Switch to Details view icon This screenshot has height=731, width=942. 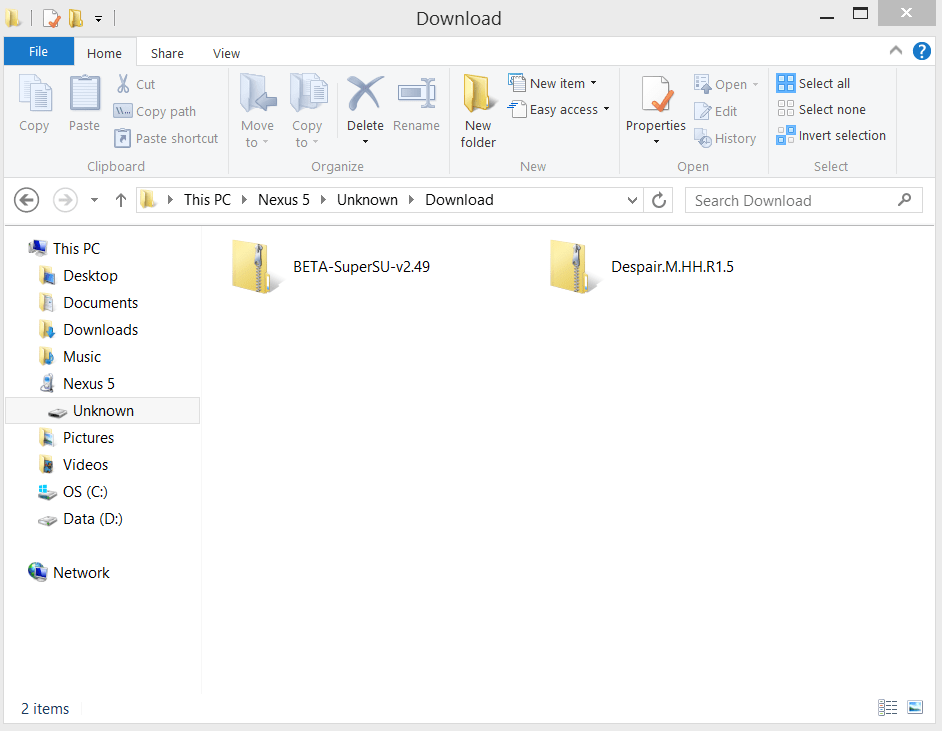point(887,708)
